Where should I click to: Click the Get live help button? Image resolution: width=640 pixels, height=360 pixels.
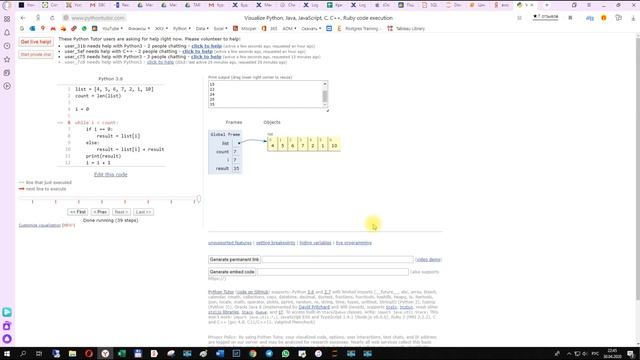point(36,42)
